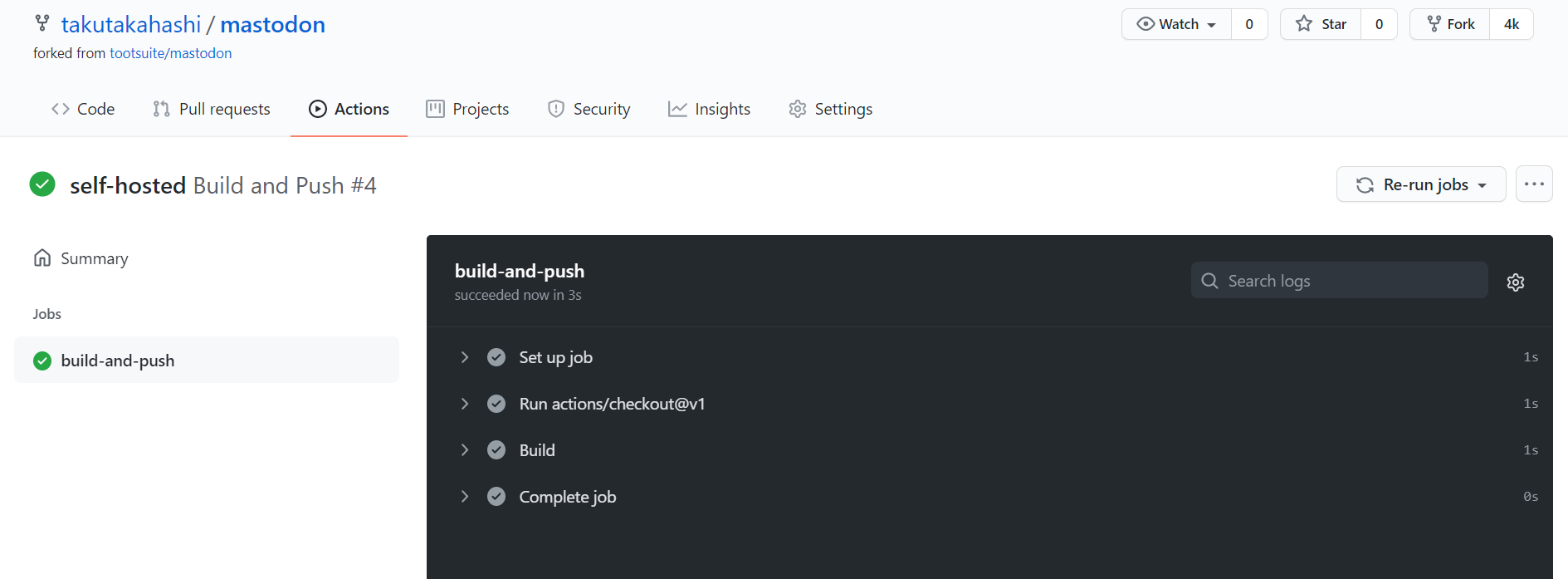
Task: Expand the Build step chevron
Action: [x=465, y=450]
